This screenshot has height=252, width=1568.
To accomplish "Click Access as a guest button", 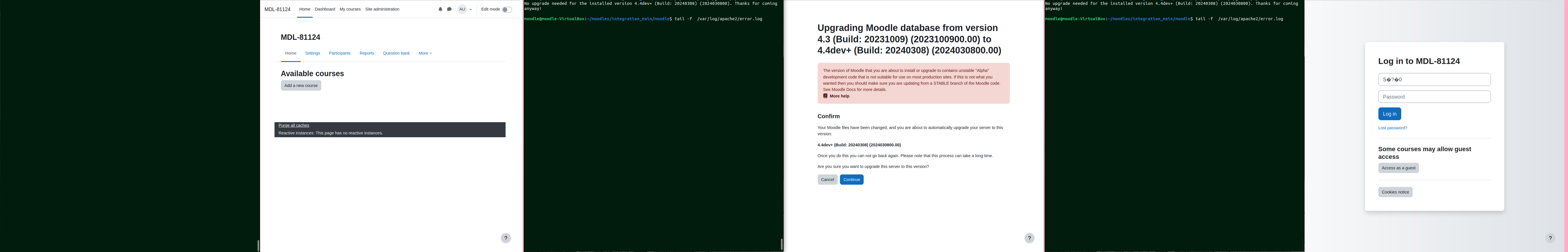I will (x=1398, y=168).
